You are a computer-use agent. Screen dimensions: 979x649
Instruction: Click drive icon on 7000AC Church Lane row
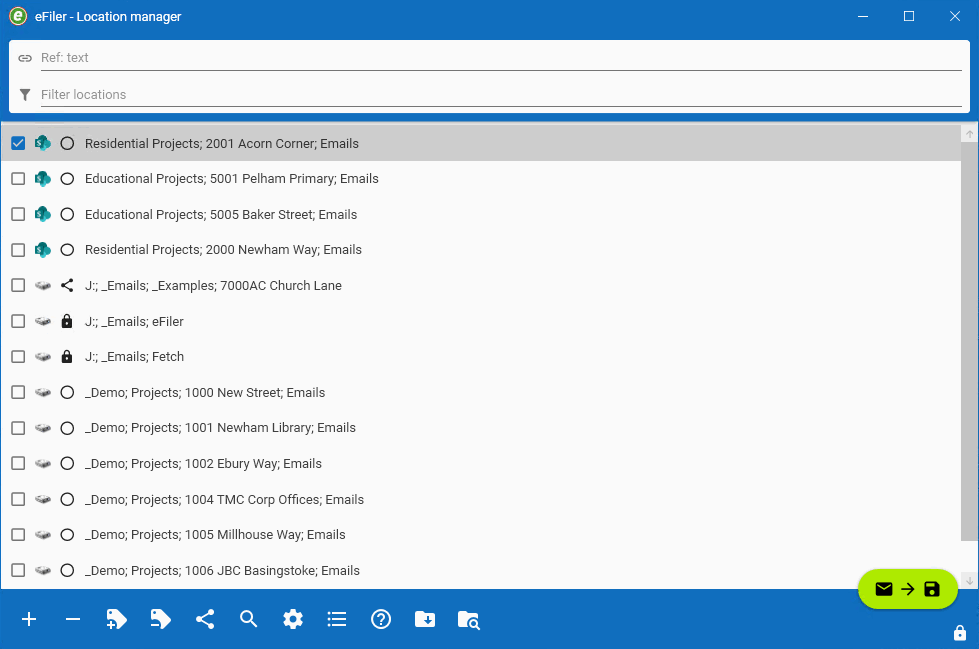[x=42, y=285]
